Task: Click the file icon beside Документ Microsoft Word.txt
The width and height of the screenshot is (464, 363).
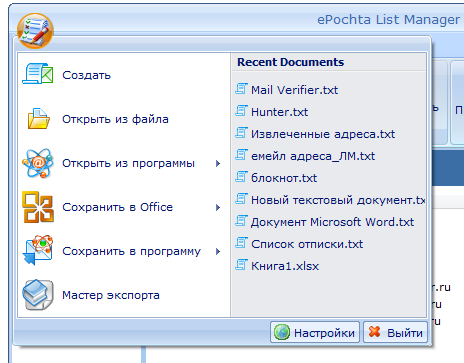Action: [x=241, y=221]
